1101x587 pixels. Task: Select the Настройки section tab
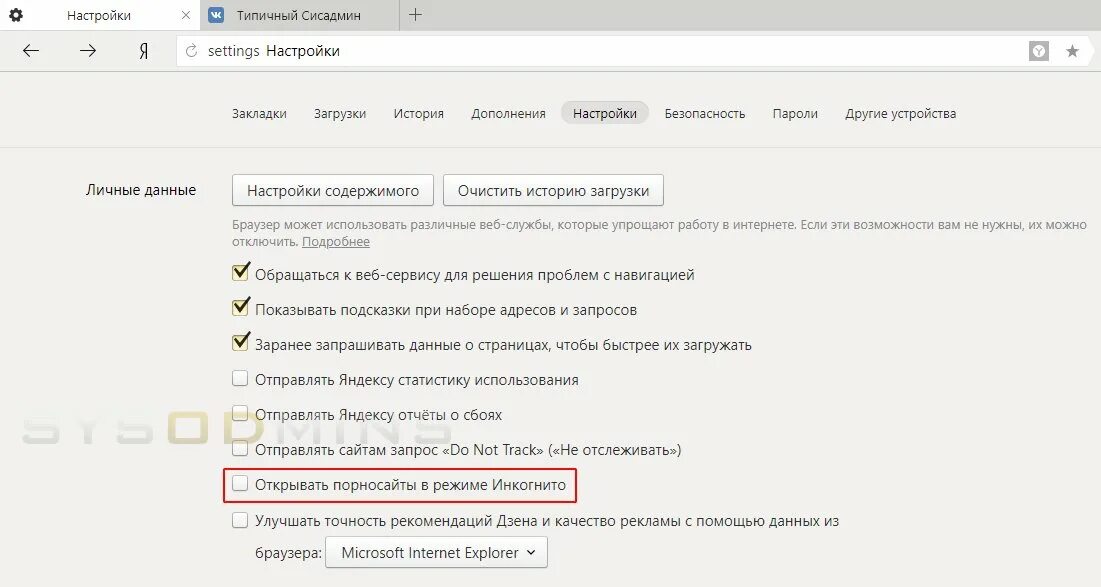coord(605,113)
